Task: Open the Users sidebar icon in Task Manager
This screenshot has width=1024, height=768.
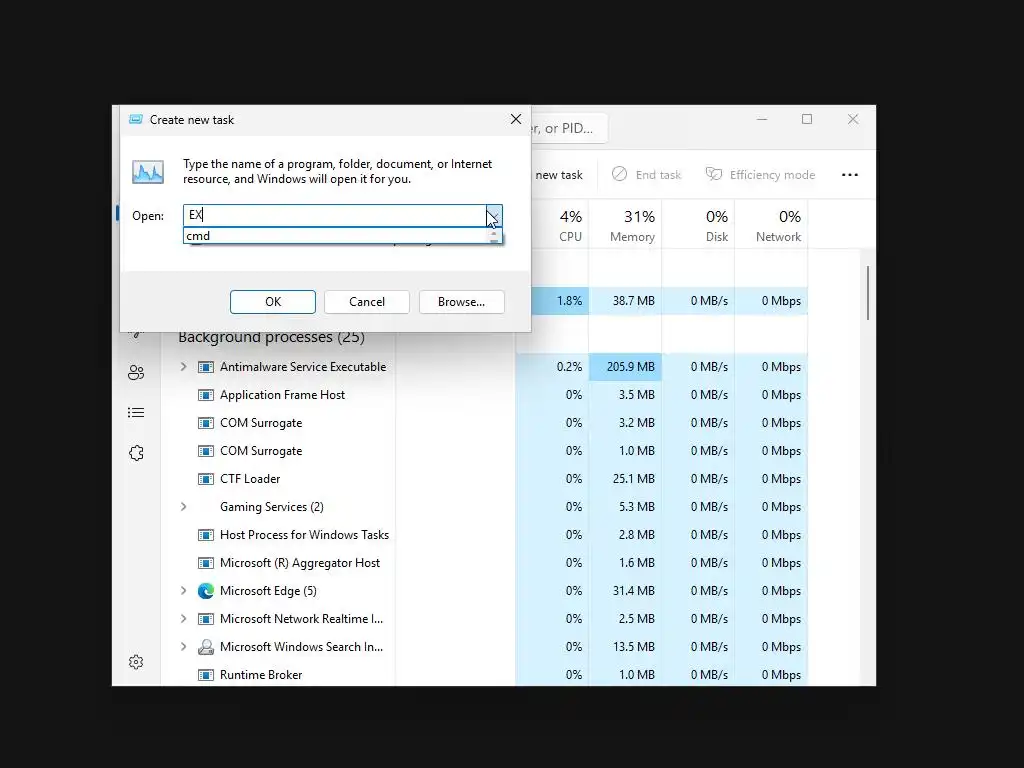Action: pos(136,373)
